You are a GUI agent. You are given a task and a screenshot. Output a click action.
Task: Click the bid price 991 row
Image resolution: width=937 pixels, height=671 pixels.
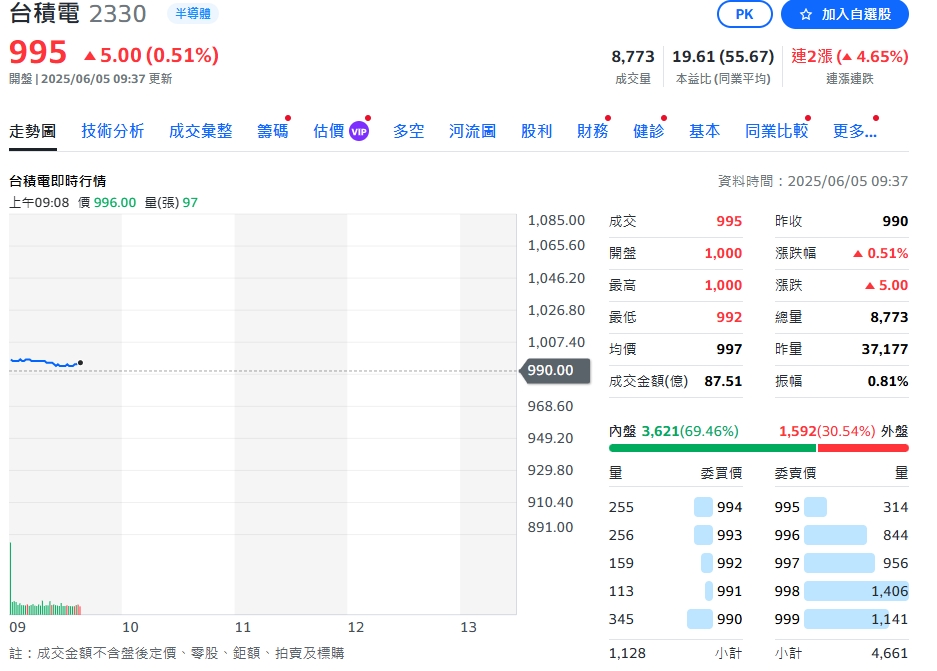(675, 591)
